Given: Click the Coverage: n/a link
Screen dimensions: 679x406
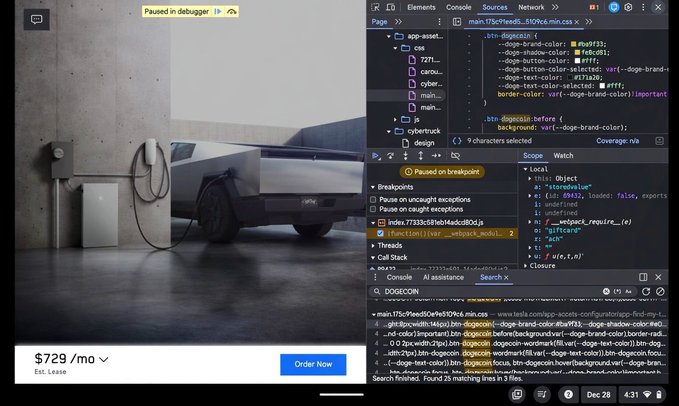Looking at the screenshot, I should tap(617, 141).
